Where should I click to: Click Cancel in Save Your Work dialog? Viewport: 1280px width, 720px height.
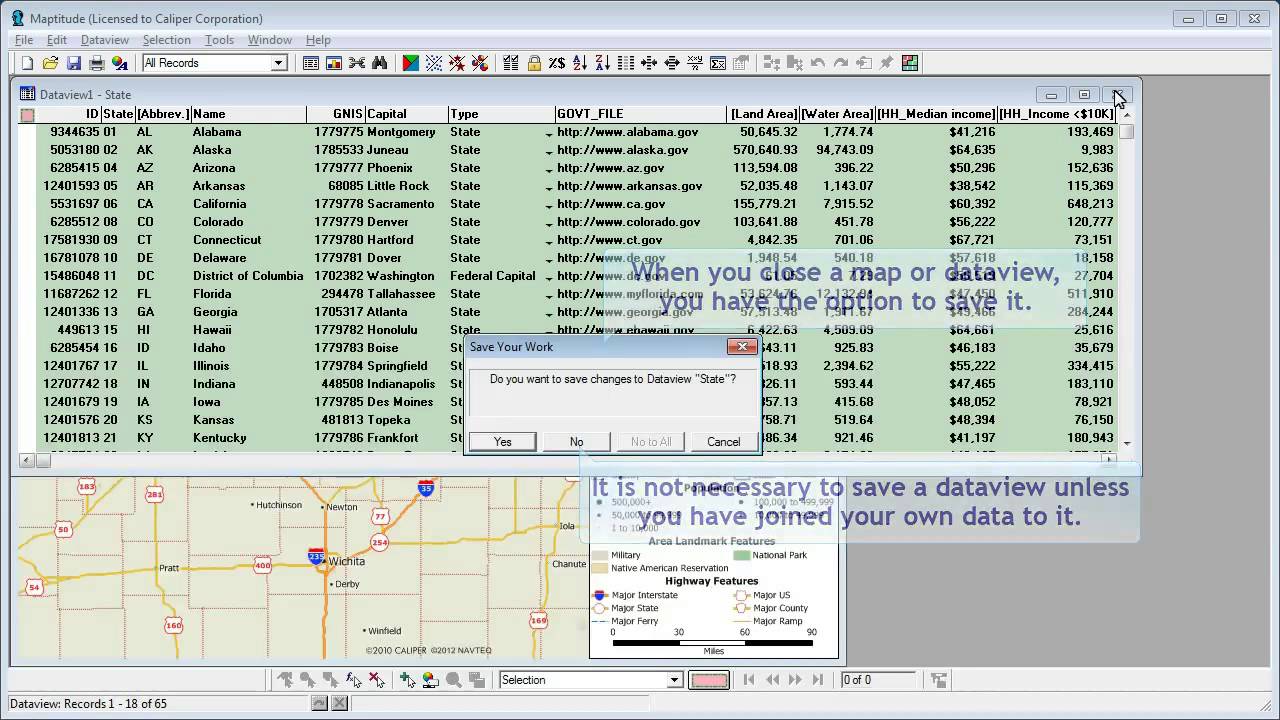[724, 442]
